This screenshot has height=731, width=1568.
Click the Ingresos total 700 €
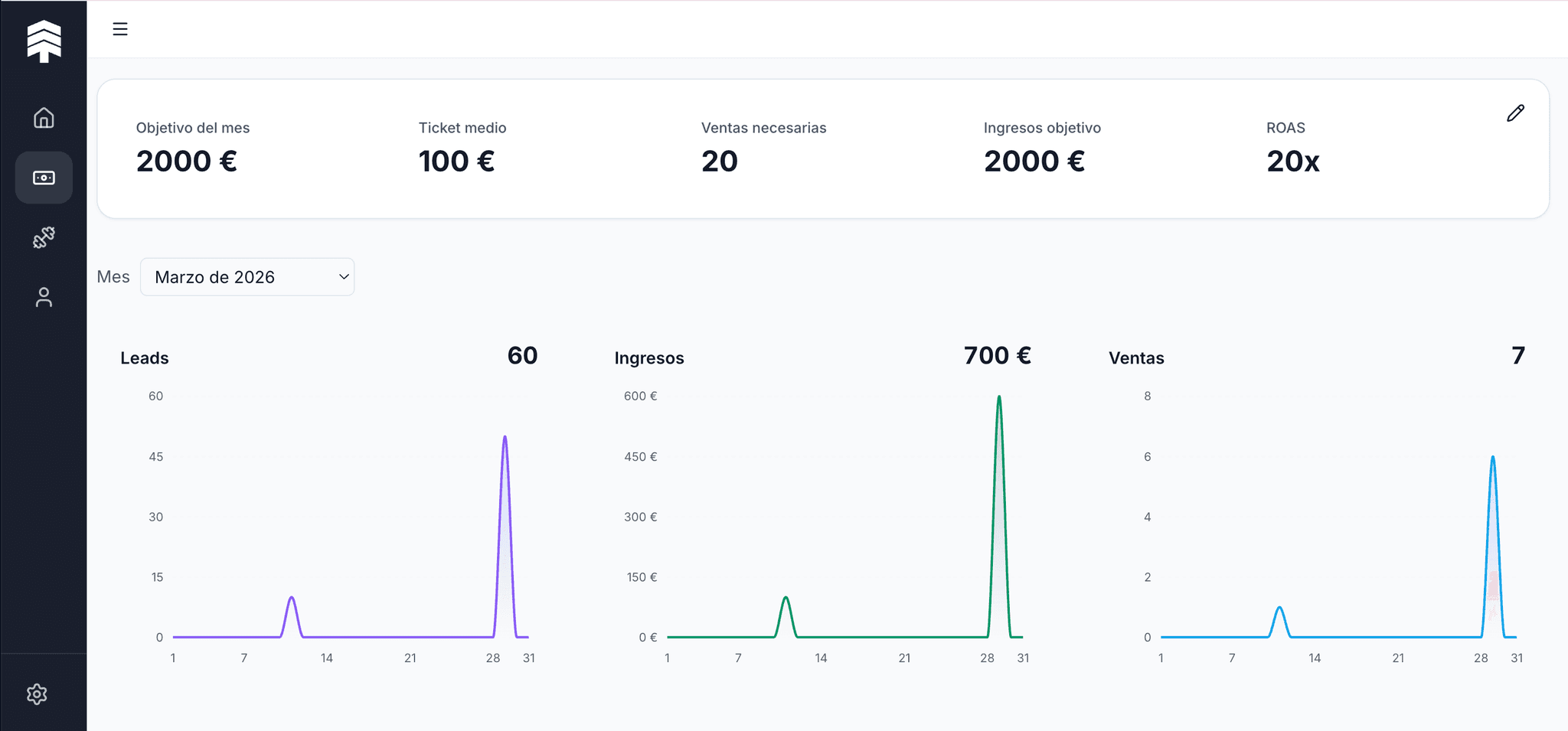click(x=997, y=355)
